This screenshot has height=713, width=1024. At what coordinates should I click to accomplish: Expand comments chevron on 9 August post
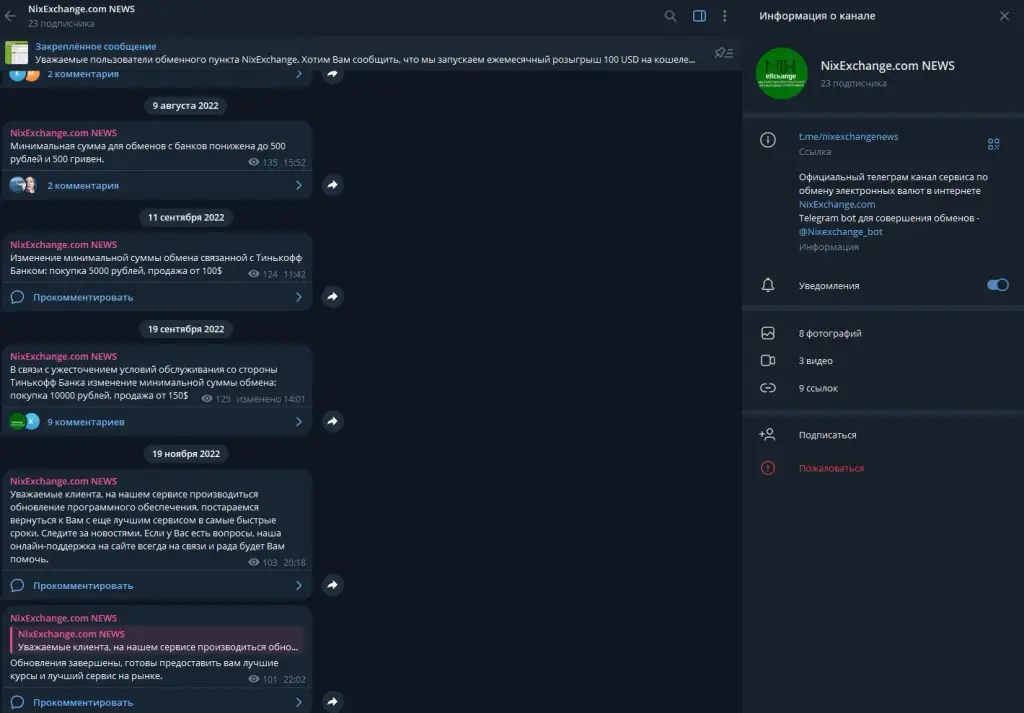[298, 185]
